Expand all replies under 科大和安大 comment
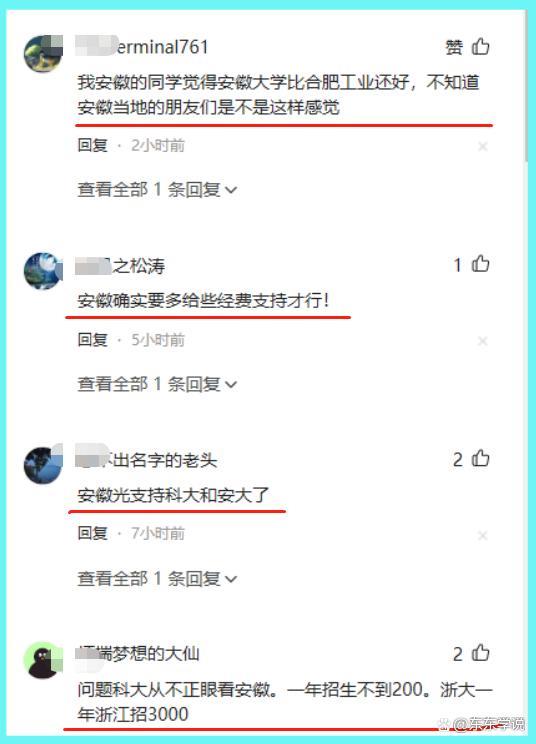536x744 pixels. (x=157, y=578)
